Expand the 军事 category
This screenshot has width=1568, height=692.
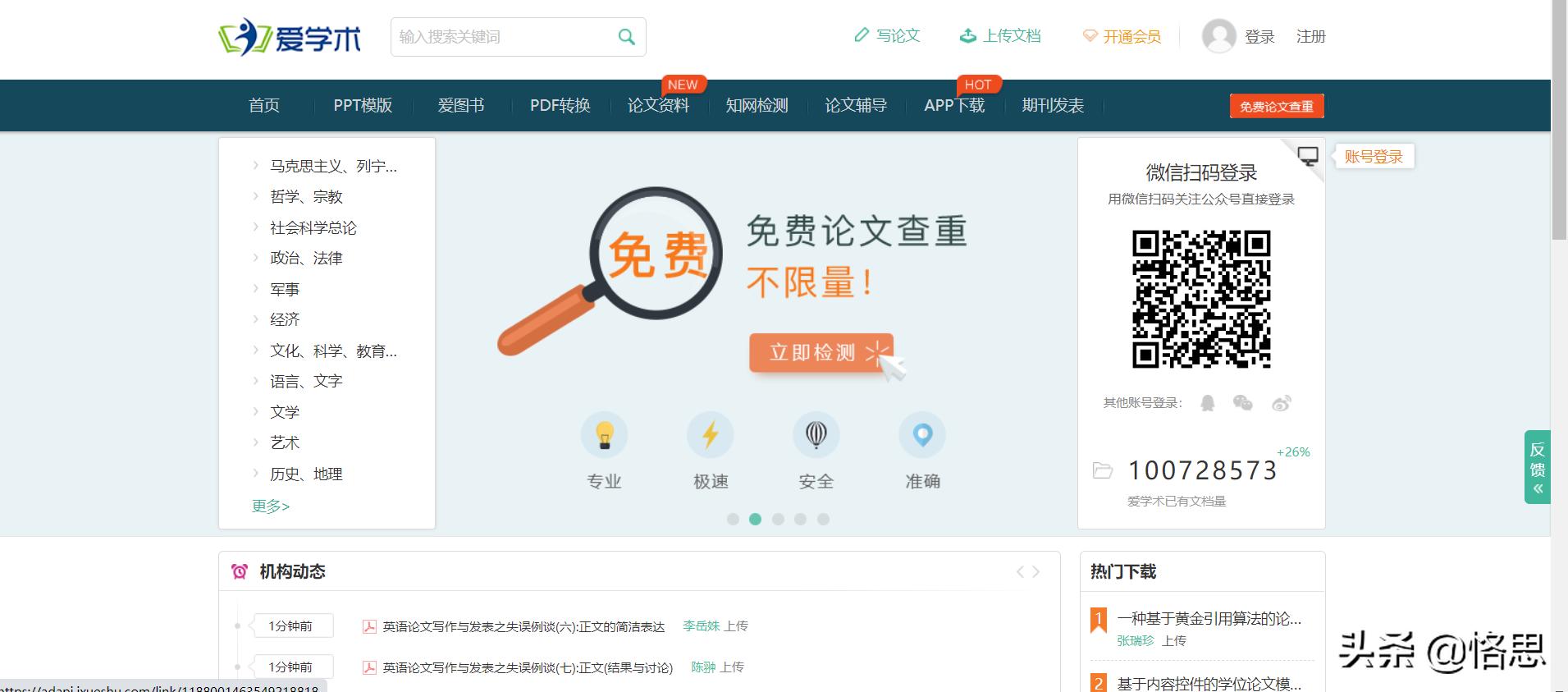click(x=285, y=289)
